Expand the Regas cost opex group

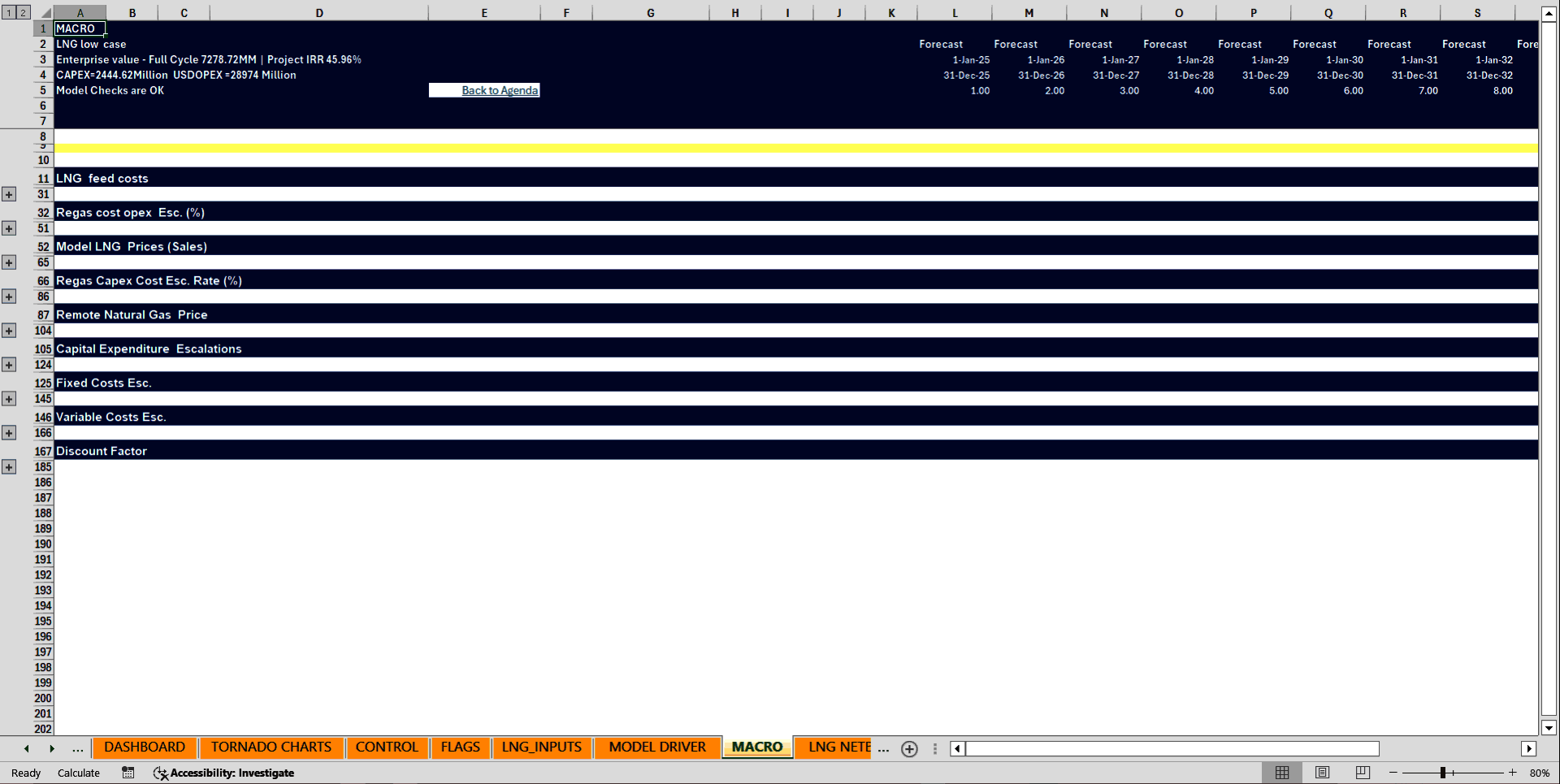point(9,228)
